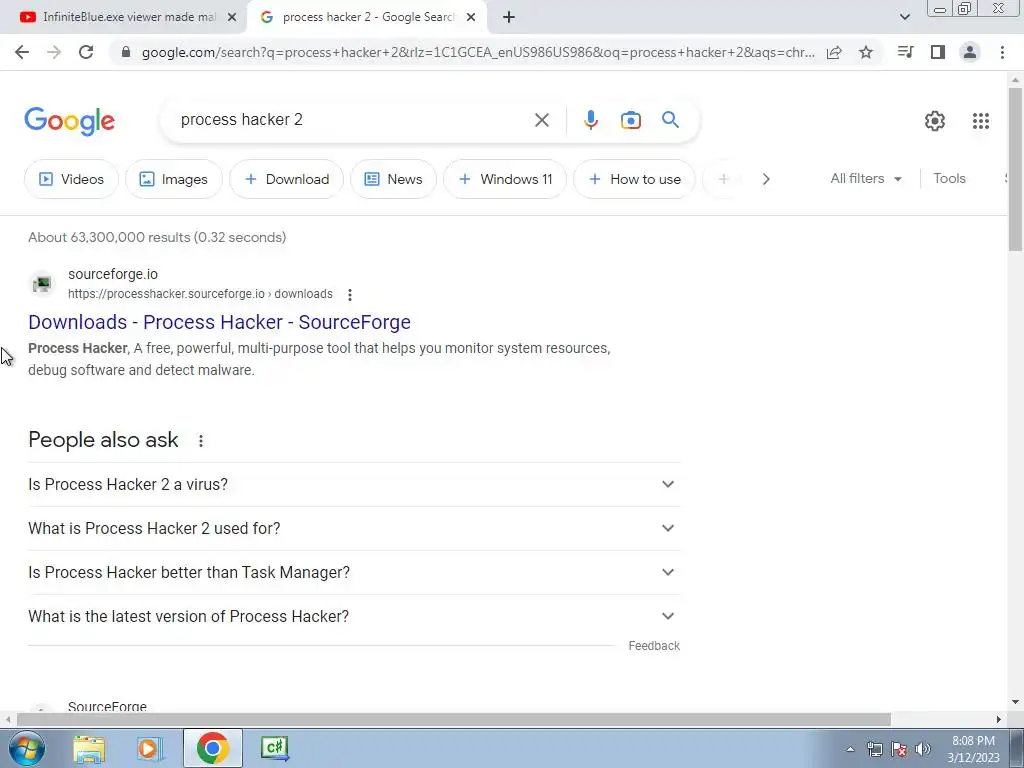1024x768 pixels.
Task: Expand Is Process Hacker better than Task Manager?
Action: coord(354,572)
